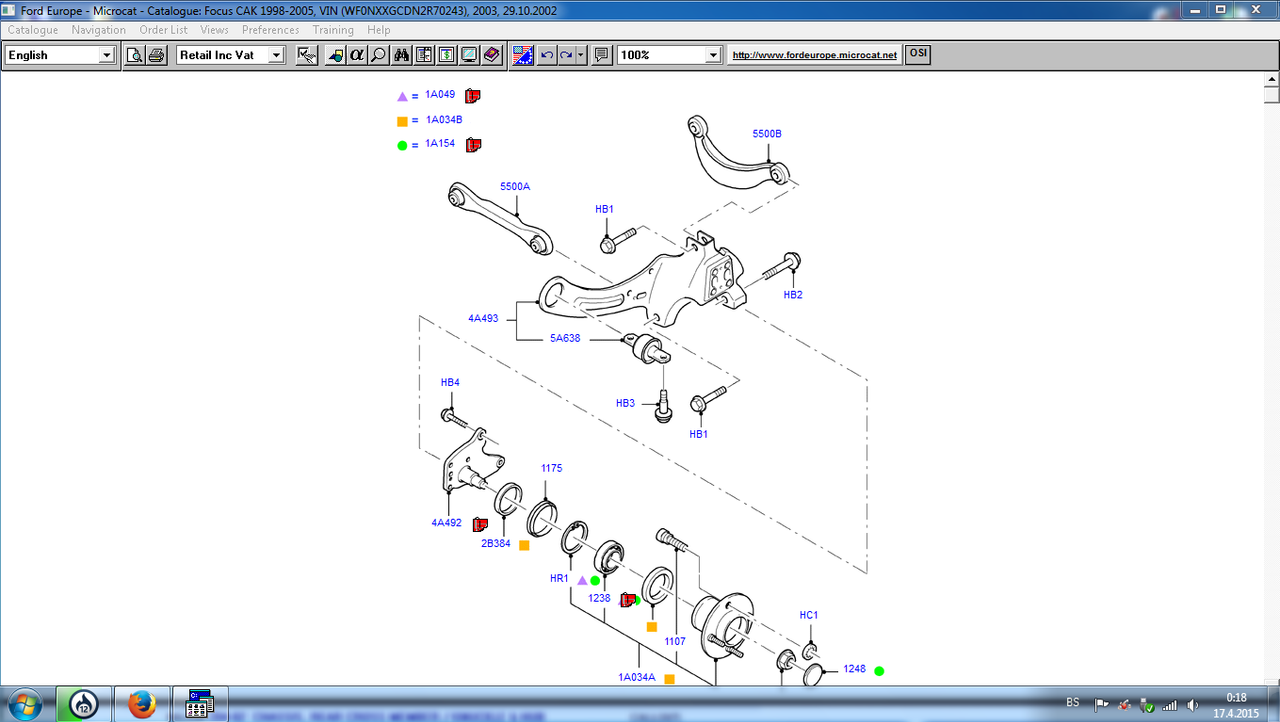Select part label 5500B

pyautogui.click(x=767, y=133)
